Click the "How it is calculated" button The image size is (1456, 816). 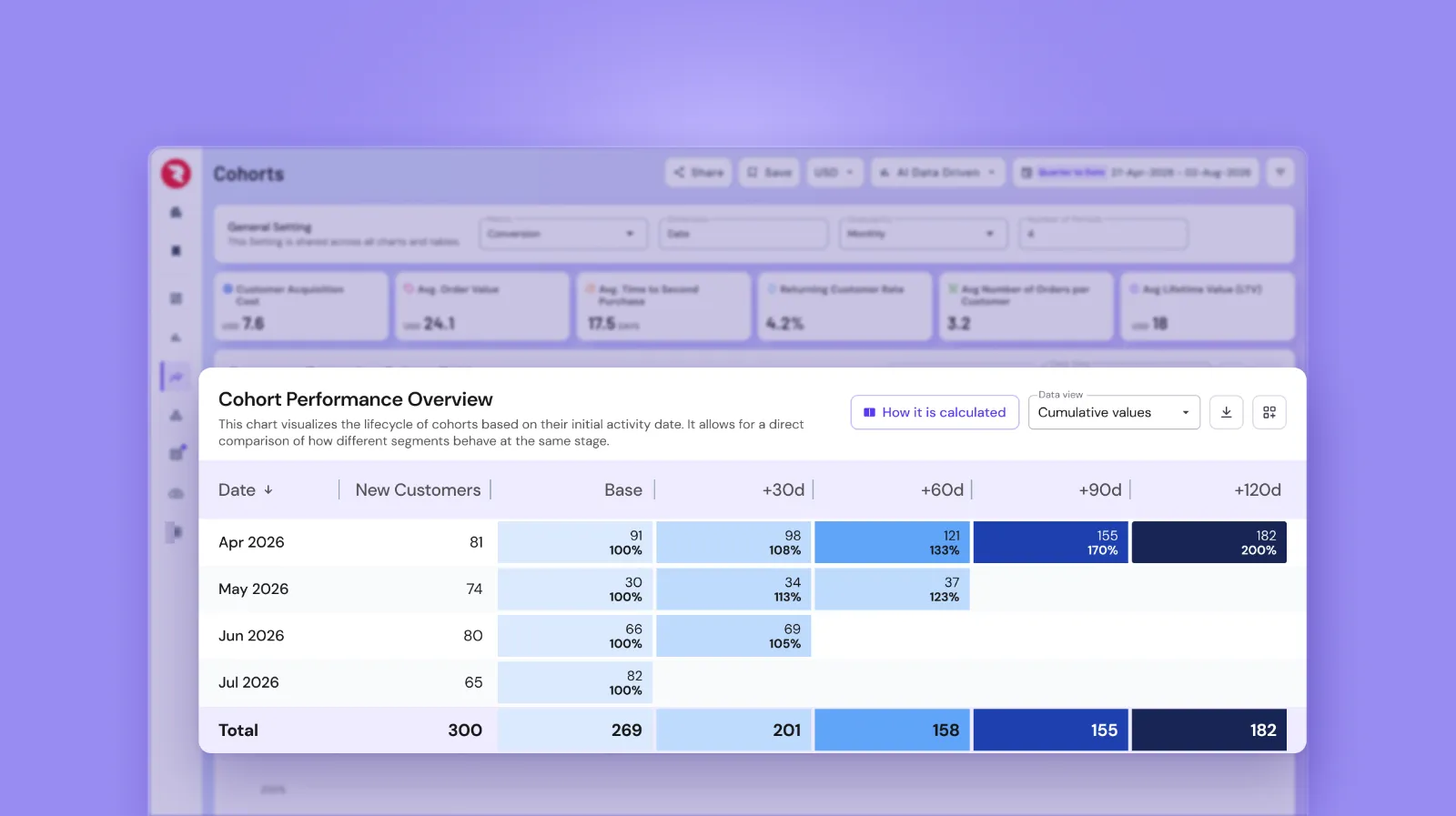[x=935, y=412]
